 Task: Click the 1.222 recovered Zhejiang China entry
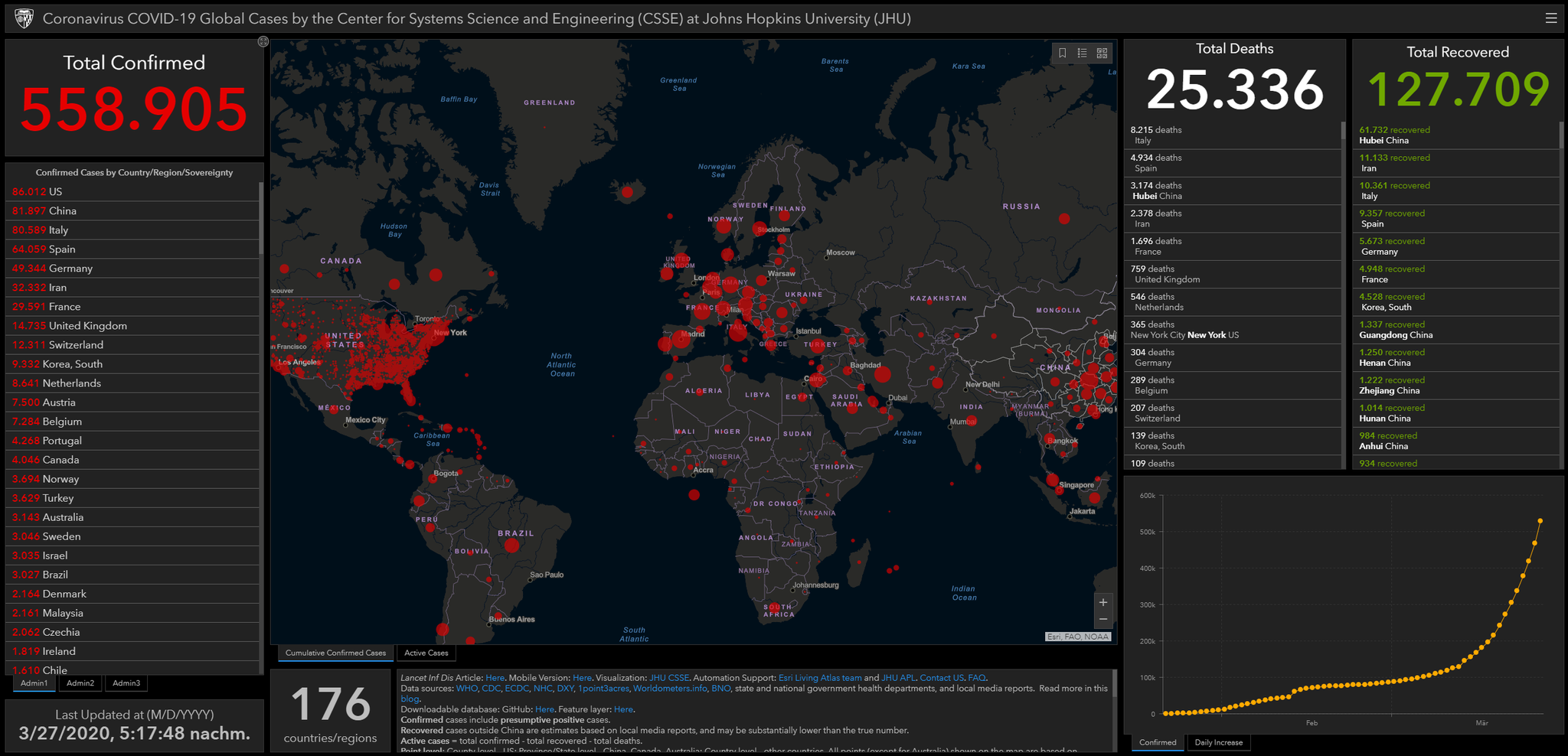click(1457, 385)
